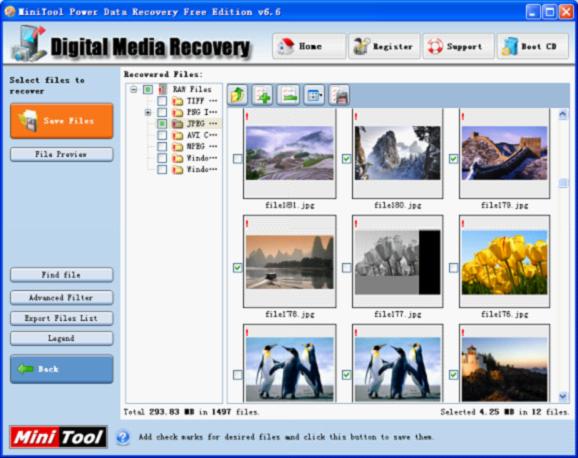The height and width of the screenshot is (458, 578).
Task: Expand the PNG folder tree node
Action: (x=148, y=112)
